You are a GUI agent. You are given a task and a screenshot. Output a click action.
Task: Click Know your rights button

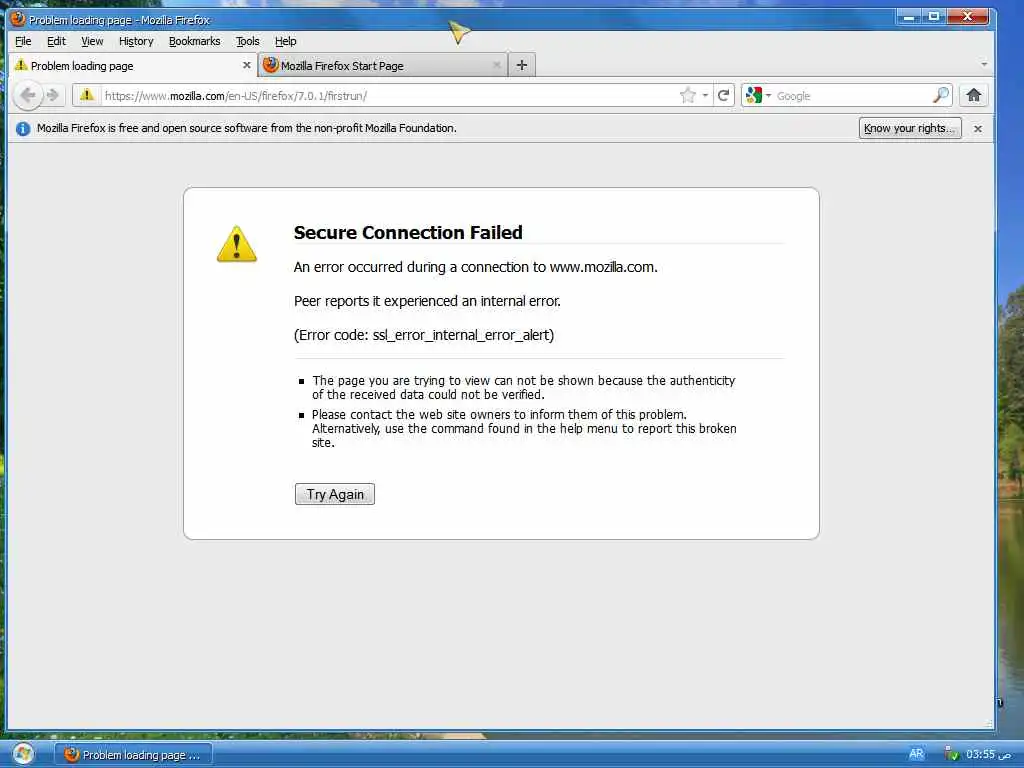click(x=910, y=129)
